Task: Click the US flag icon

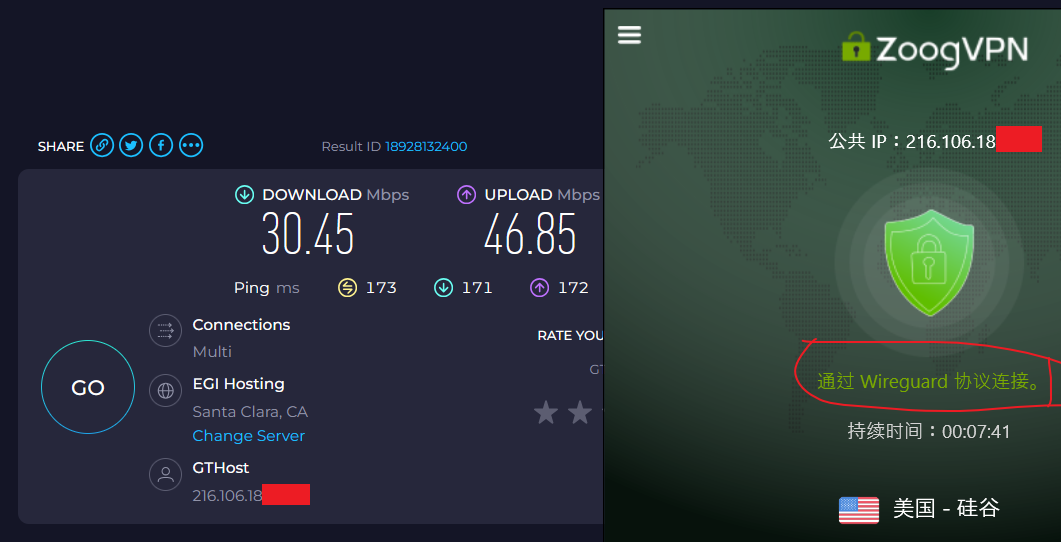Action: (x=858, y=509)
